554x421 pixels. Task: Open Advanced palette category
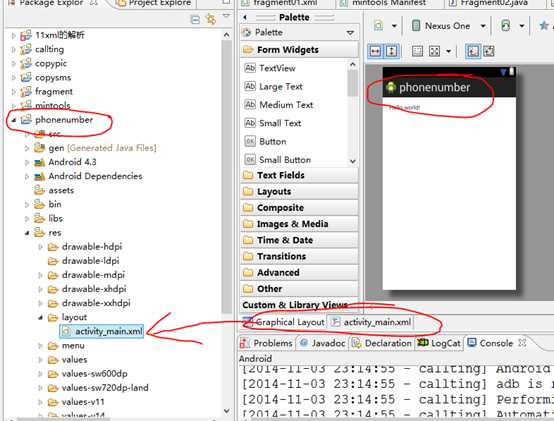coord(299,273)
